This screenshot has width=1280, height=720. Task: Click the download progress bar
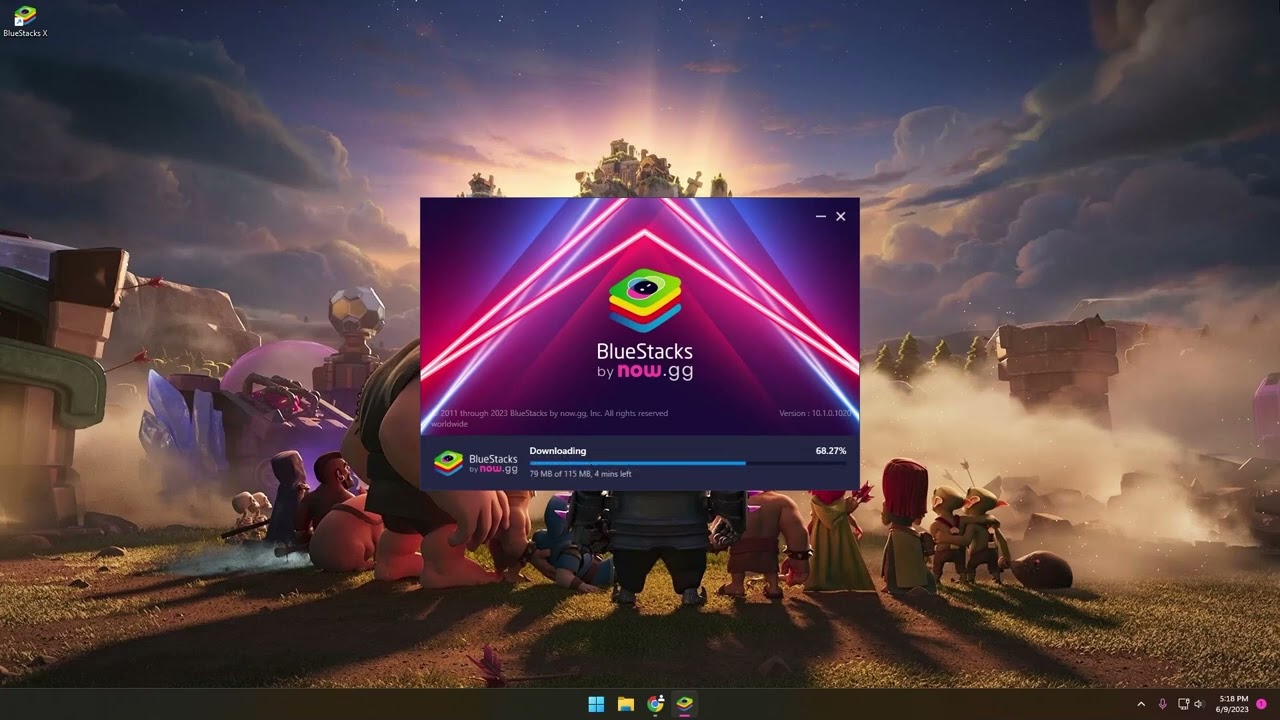pos(688,463)
